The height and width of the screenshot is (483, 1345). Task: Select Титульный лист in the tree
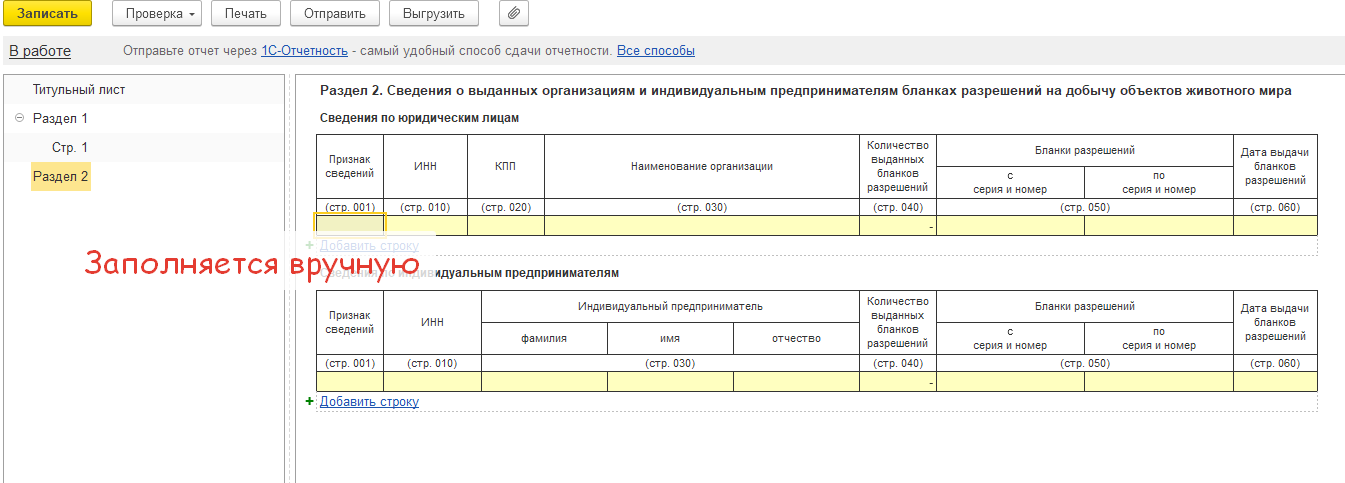click(79, 90)
